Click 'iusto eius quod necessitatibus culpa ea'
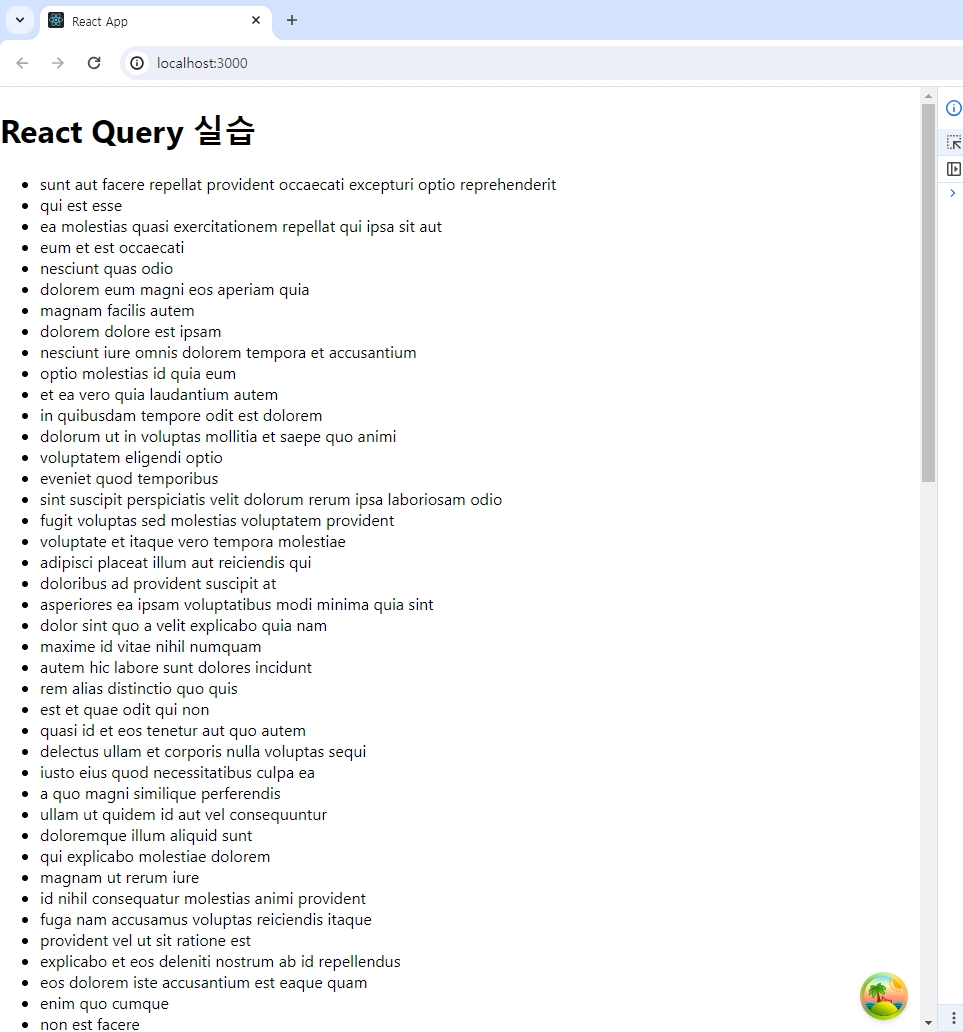 [178, 773]
